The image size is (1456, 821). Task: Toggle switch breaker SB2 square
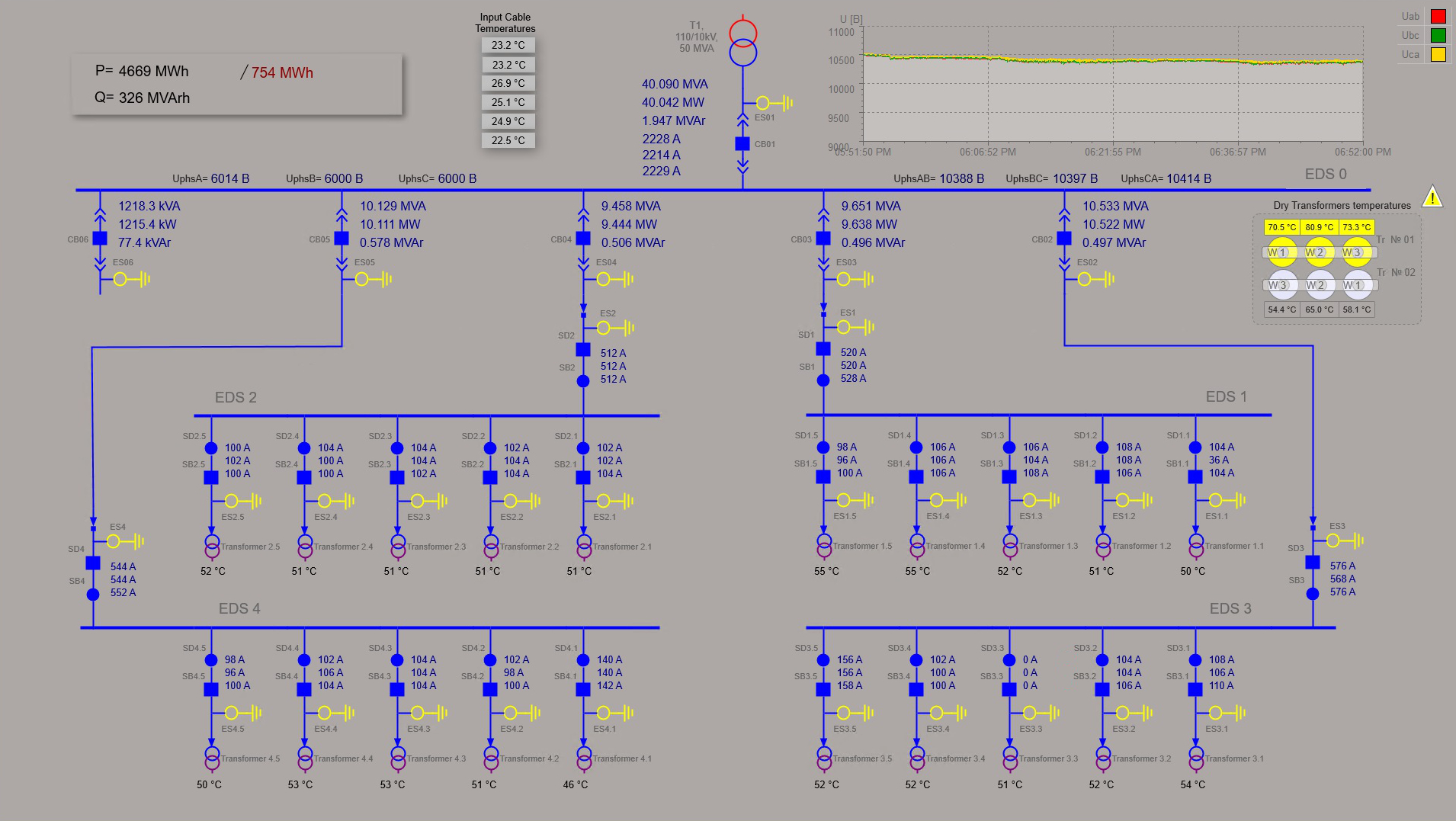pyautogui.click(x=583, y=350)
